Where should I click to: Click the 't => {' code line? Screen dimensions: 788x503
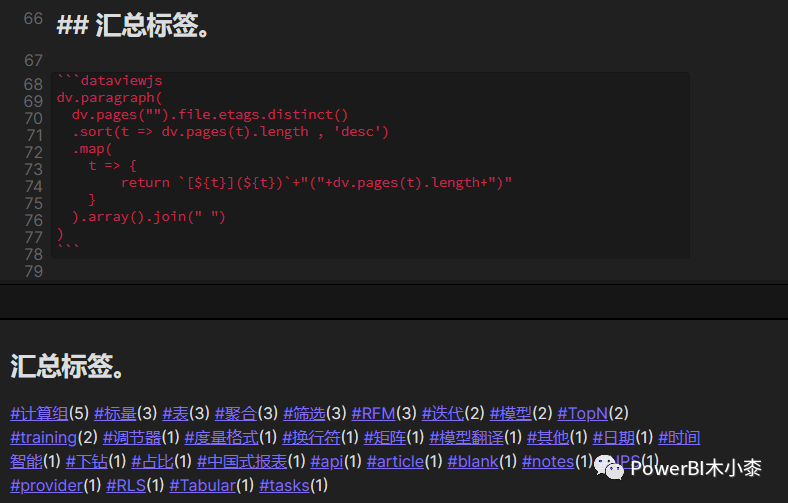coord(113,166)
